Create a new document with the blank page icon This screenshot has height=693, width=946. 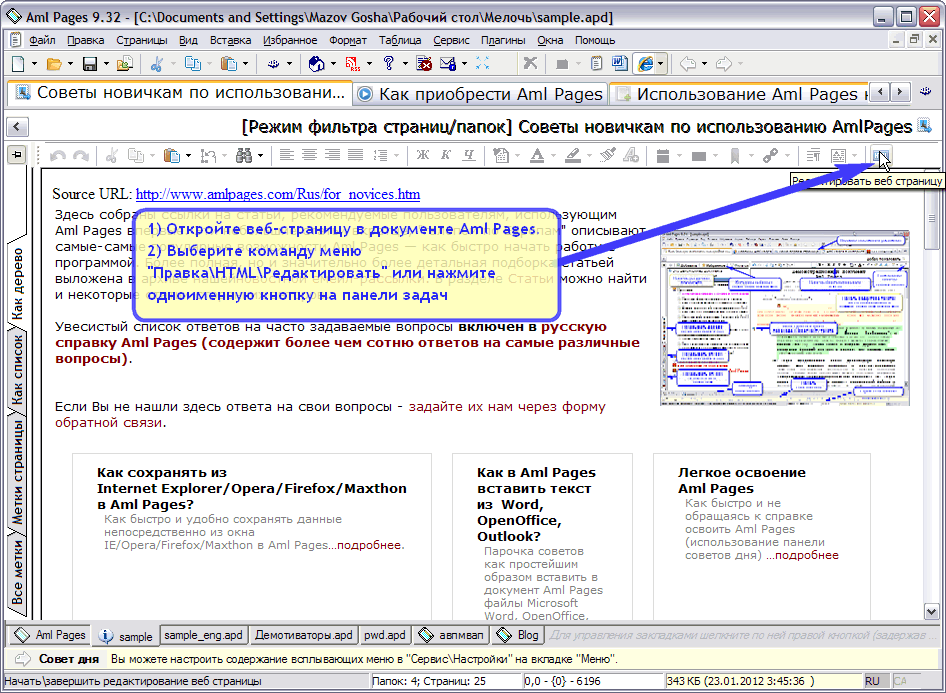click(x=19, y=63)
